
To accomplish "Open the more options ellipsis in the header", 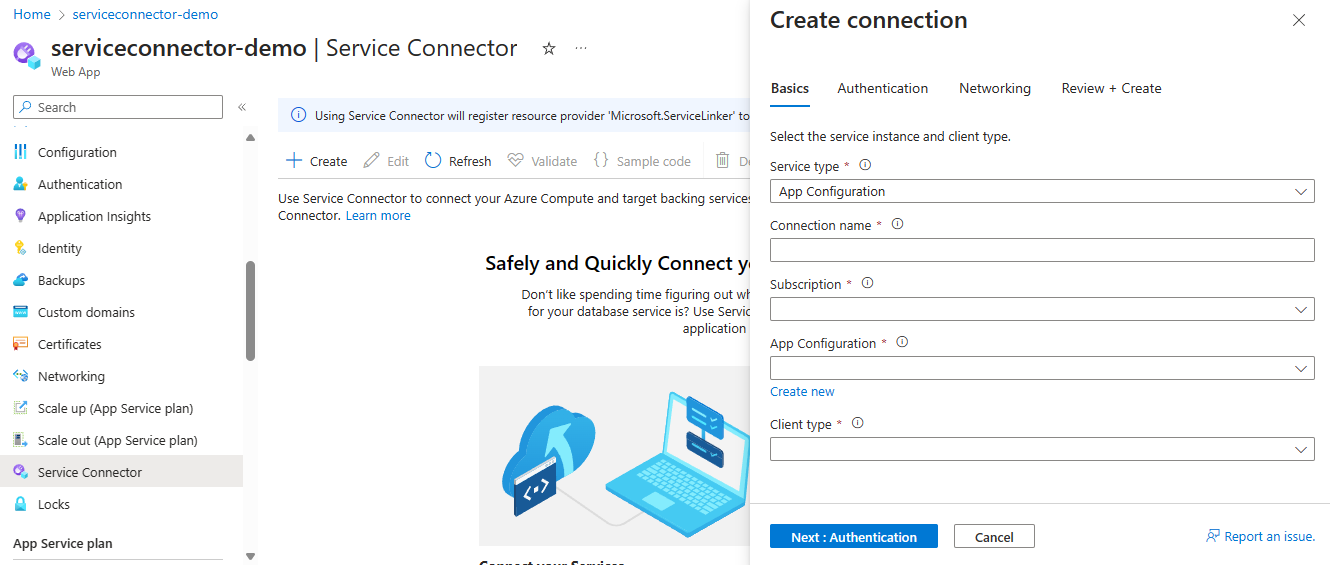I will tap(581, 48).
